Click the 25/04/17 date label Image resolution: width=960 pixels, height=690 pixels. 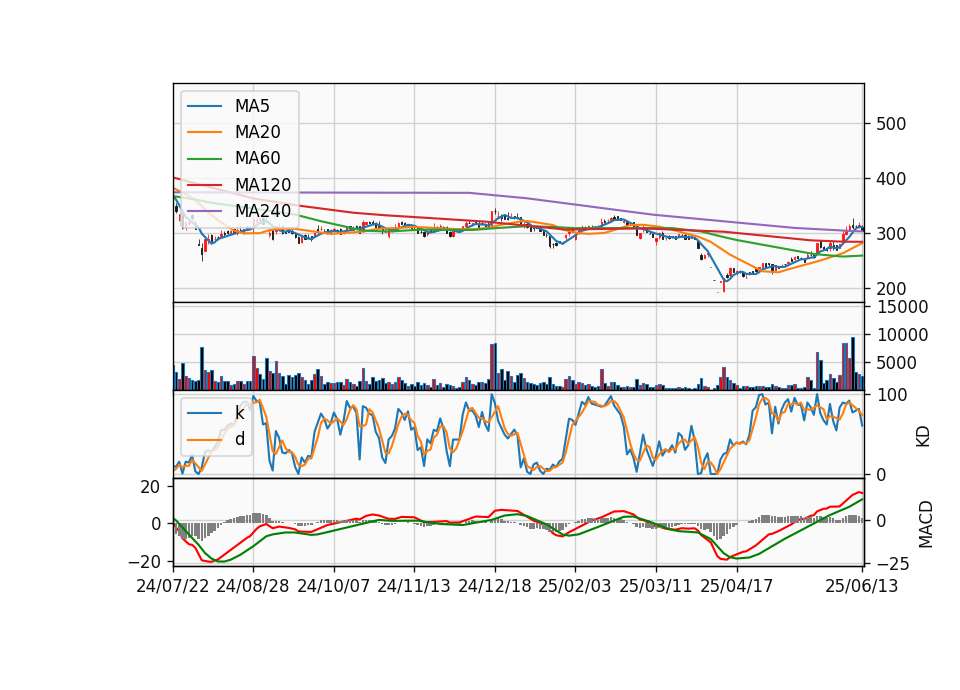pyautogui.click(x=737, y=586)
